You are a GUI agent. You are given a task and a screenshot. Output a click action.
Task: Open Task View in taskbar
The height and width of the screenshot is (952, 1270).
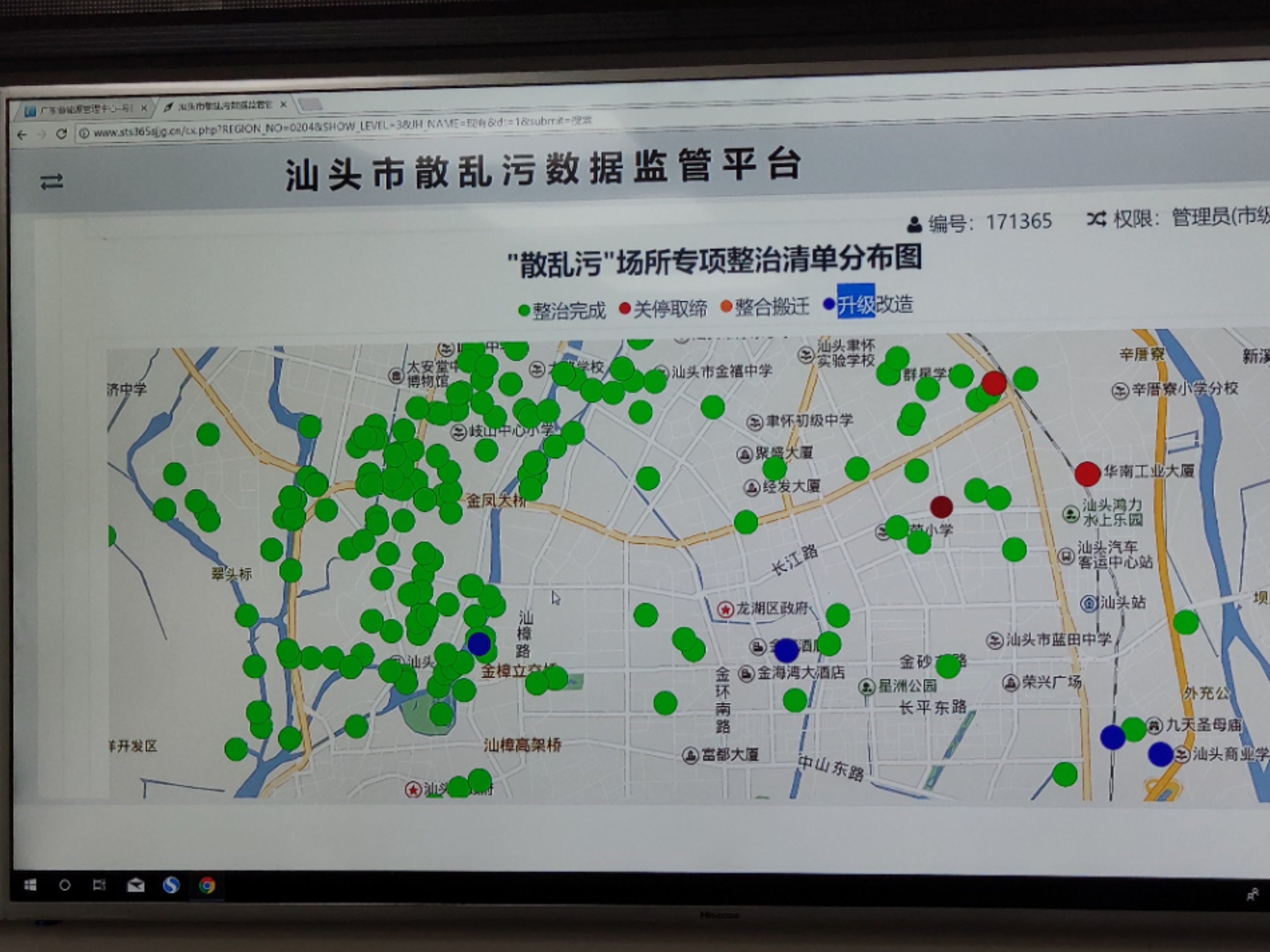click(x=99, y=885)
